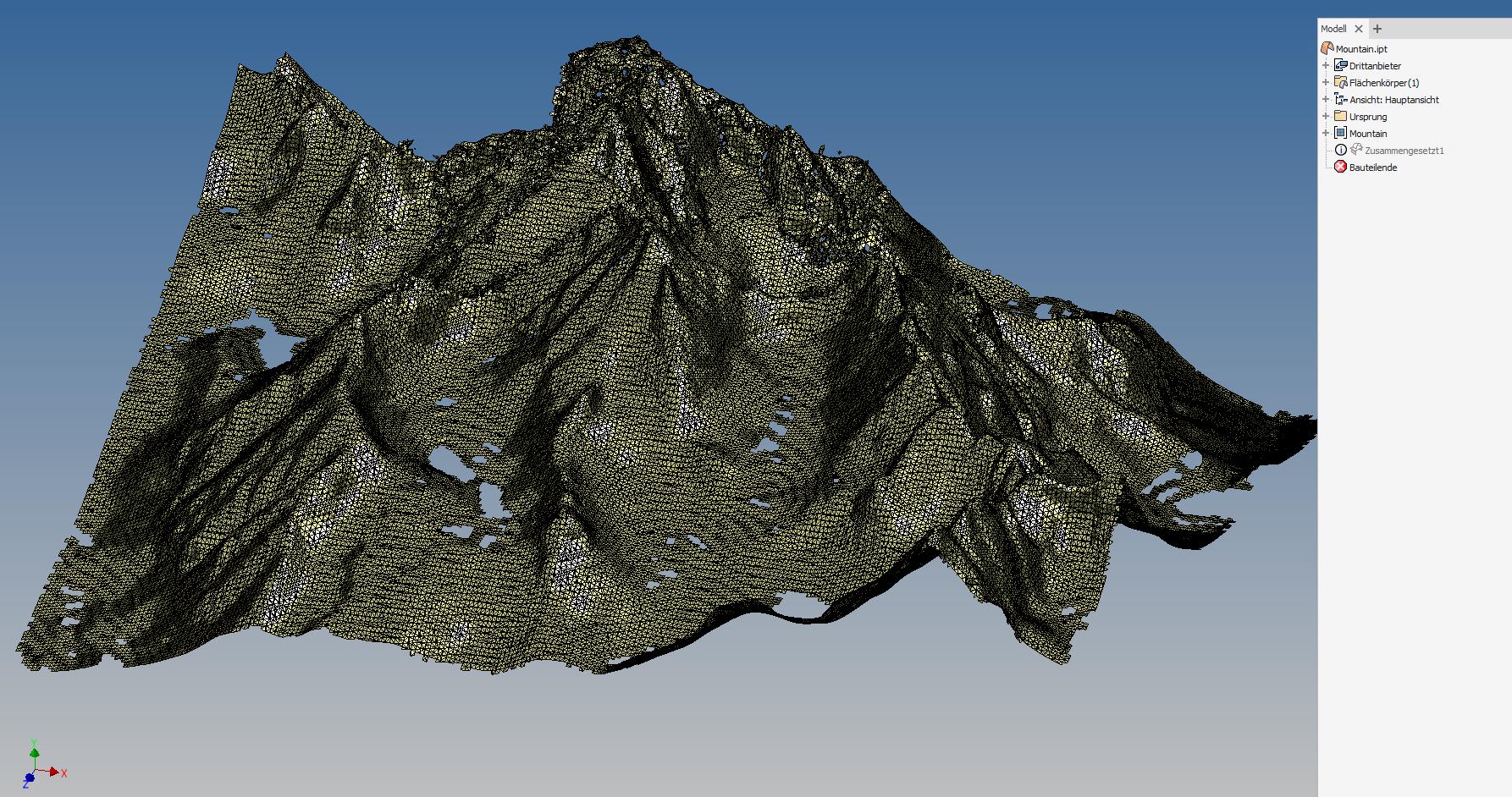
Task: Click the red Bauteilende end-of-part icon
Action: [x=1342, y=167]
